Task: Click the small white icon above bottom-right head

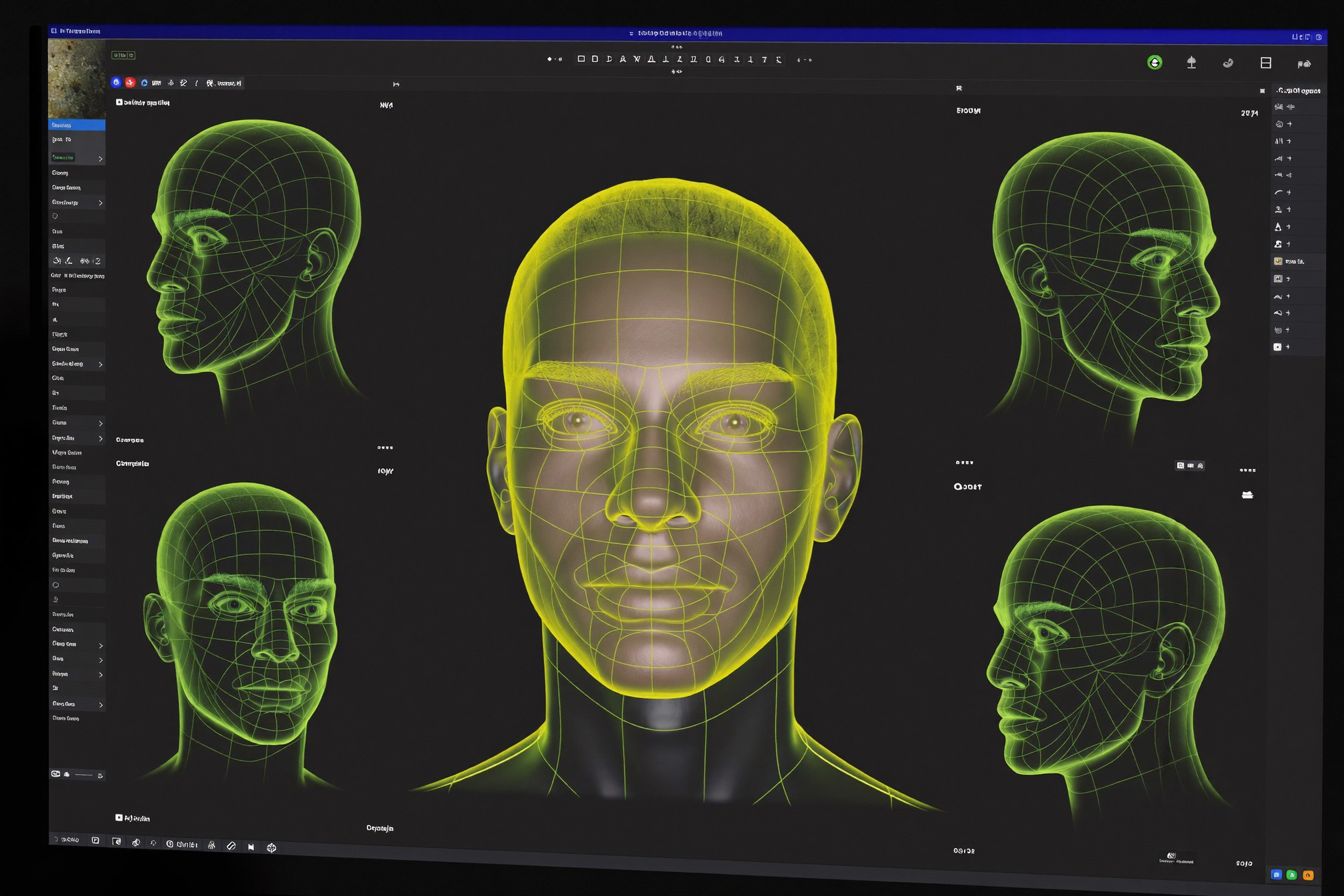Action: [1247, 495]
